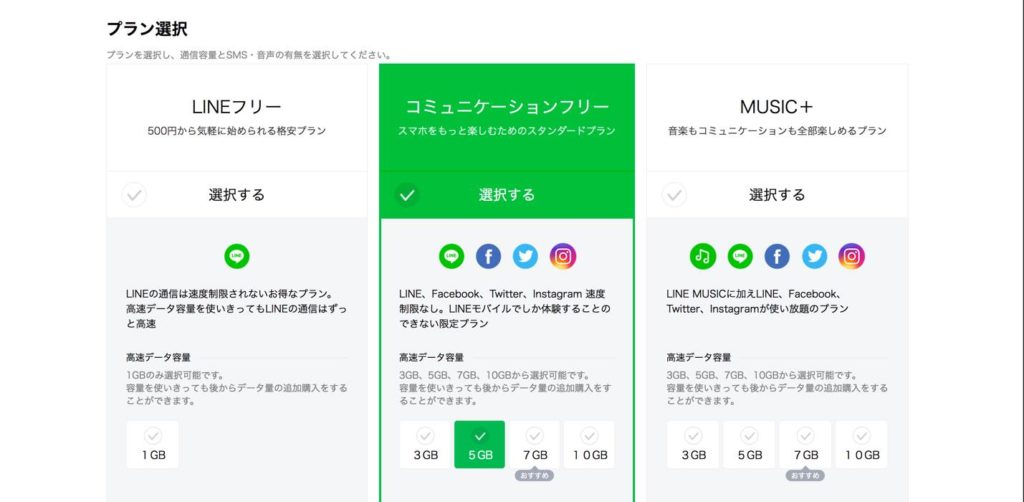Click 高速データ容量 label in LINEフリー card
The width and height of the screenshot is (1024, 502).
pyautogui.click(x=158, y=358)
